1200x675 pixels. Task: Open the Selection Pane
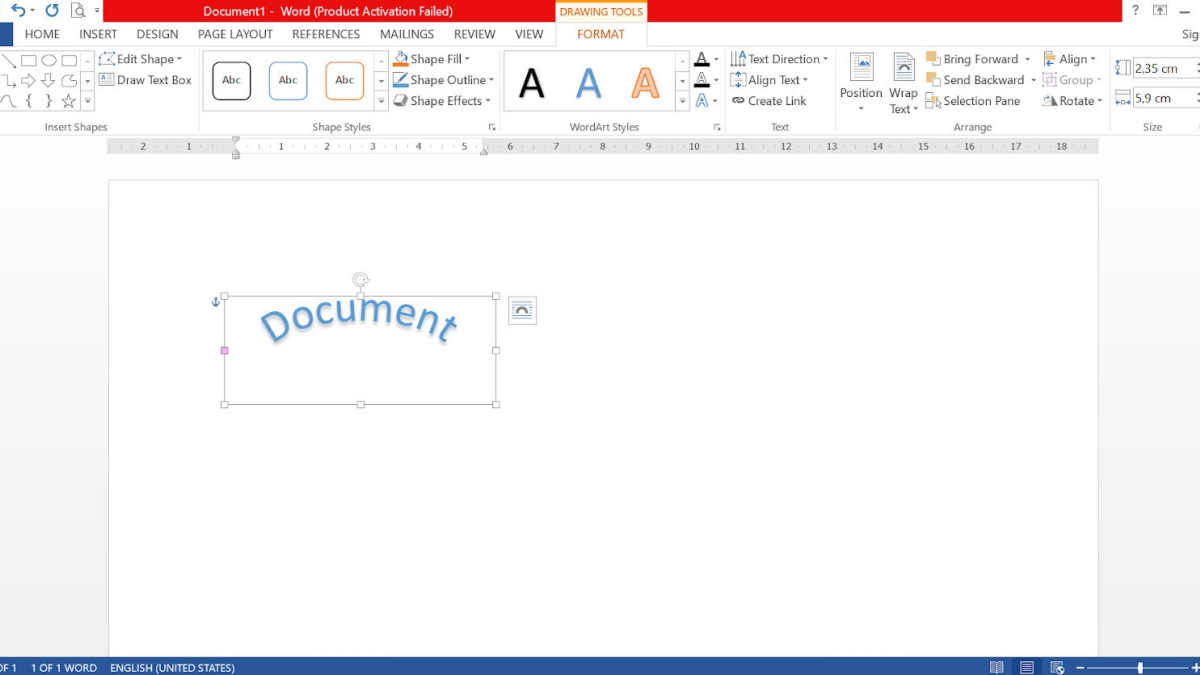(x=973, y=101)
